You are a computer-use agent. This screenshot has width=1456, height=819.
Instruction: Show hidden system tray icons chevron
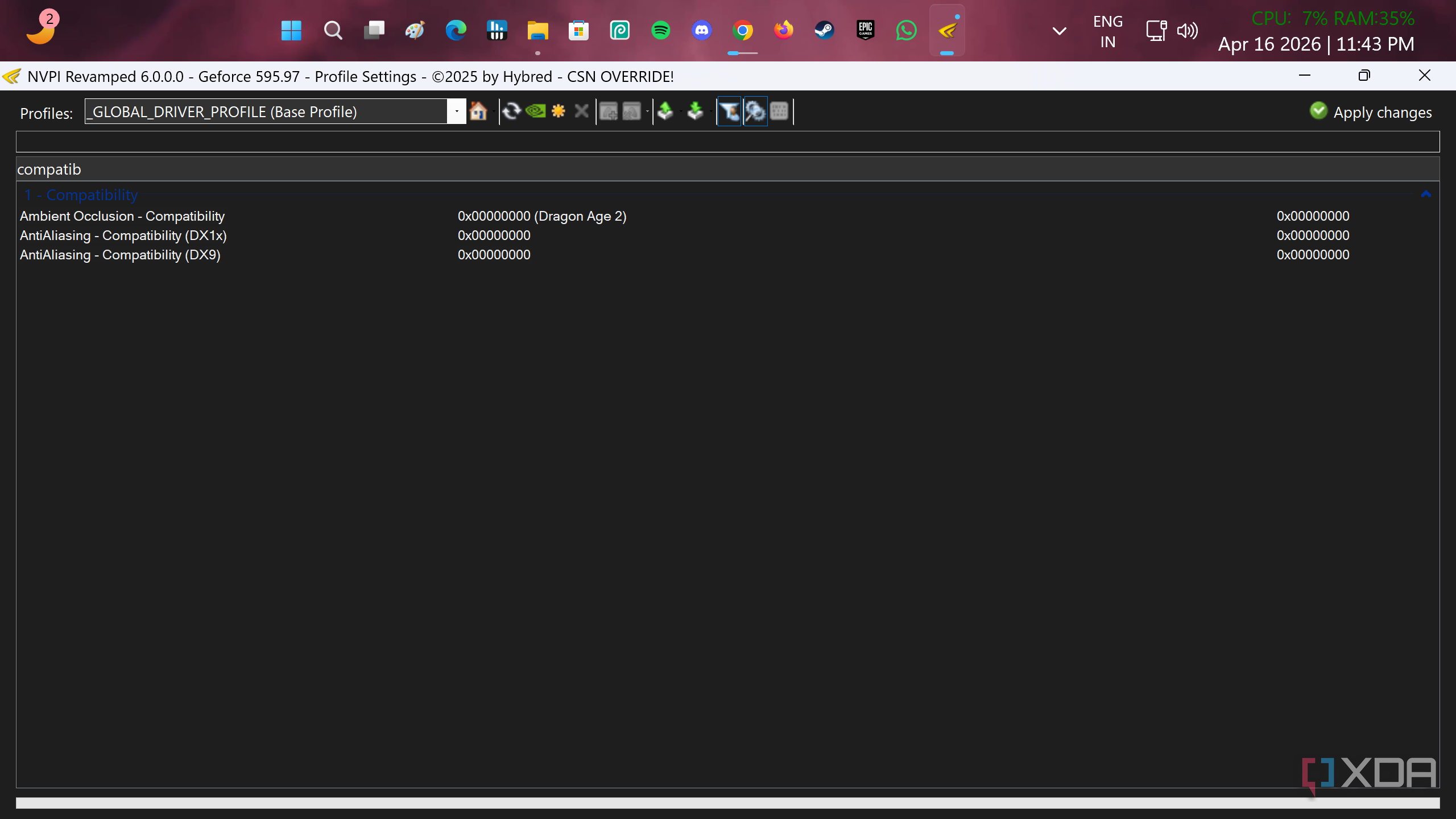pos(1059,31)
